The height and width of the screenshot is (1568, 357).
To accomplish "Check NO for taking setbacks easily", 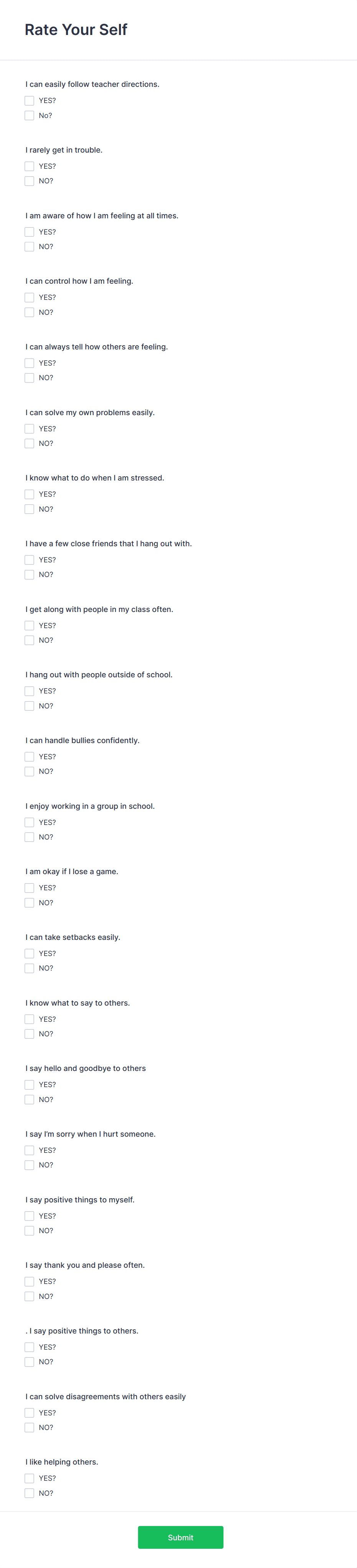I will click(29, 968).
